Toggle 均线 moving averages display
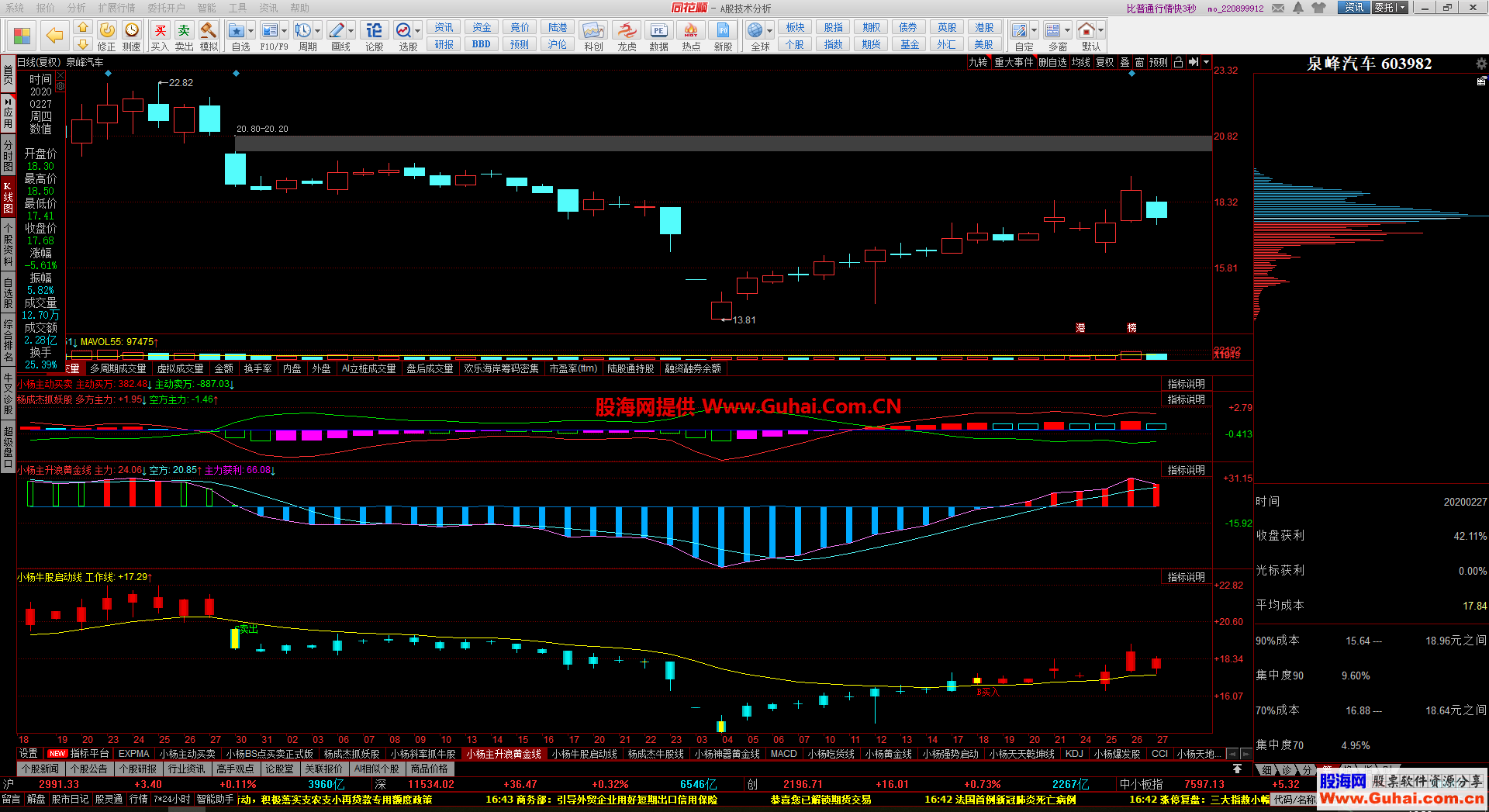The height and width of the screenshot is (812, 1489). 1081,63
